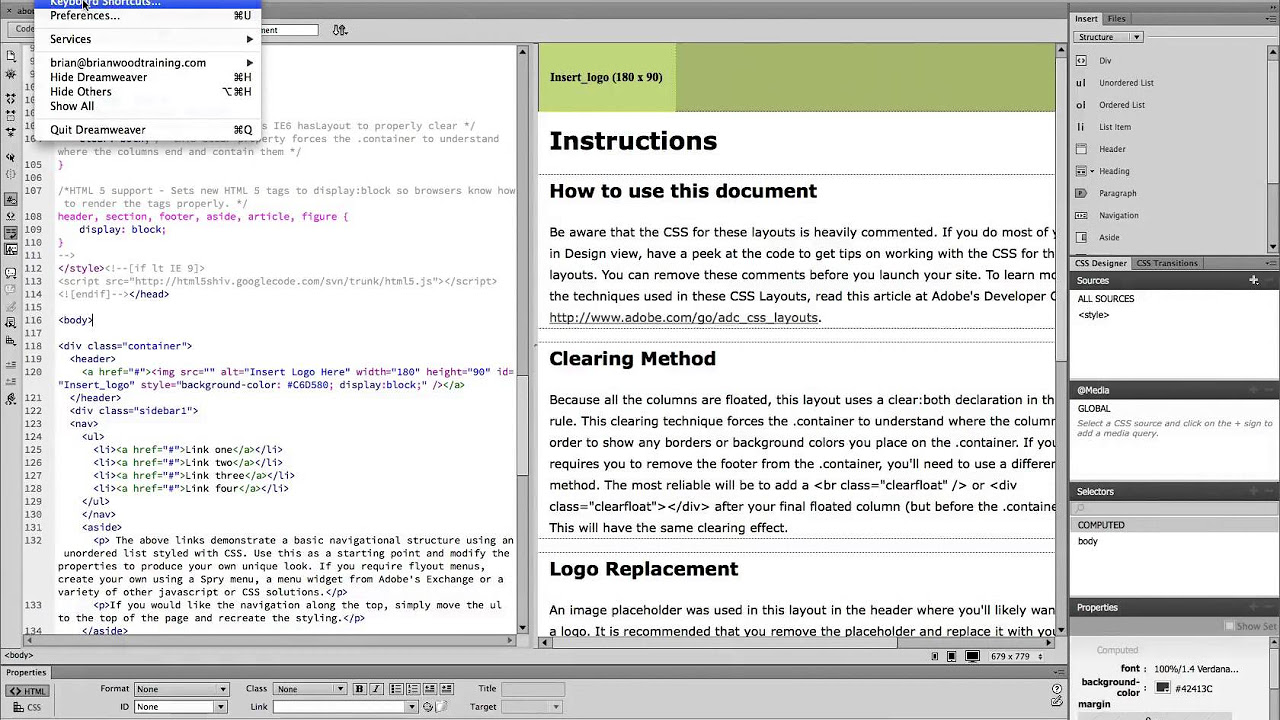Select tablet size preview icon
This screenshot has width=1280, height=720.
(x=951, y=656)
